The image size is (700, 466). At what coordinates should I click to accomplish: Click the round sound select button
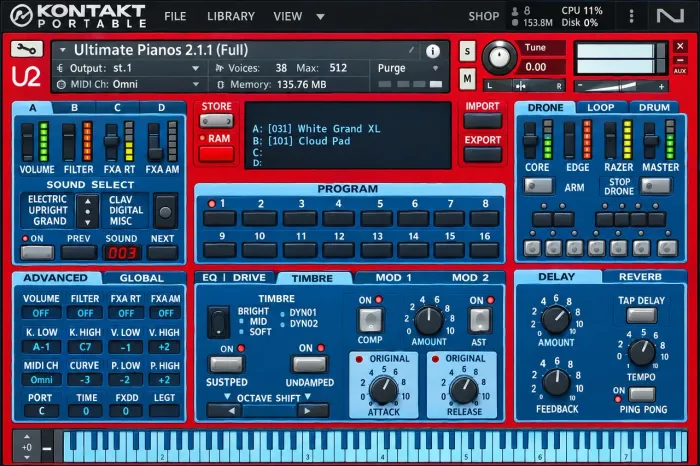pos(165,212)
